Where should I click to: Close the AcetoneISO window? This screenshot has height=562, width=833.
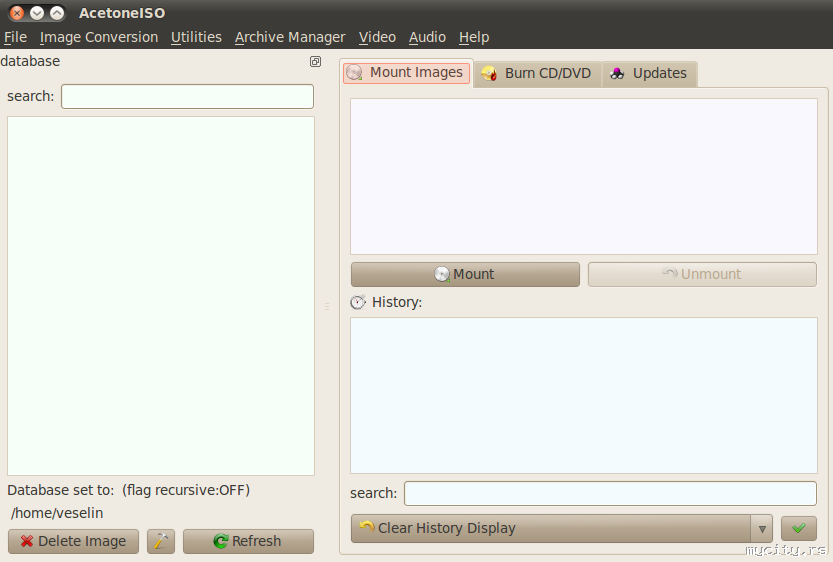[x=17, y=13]
